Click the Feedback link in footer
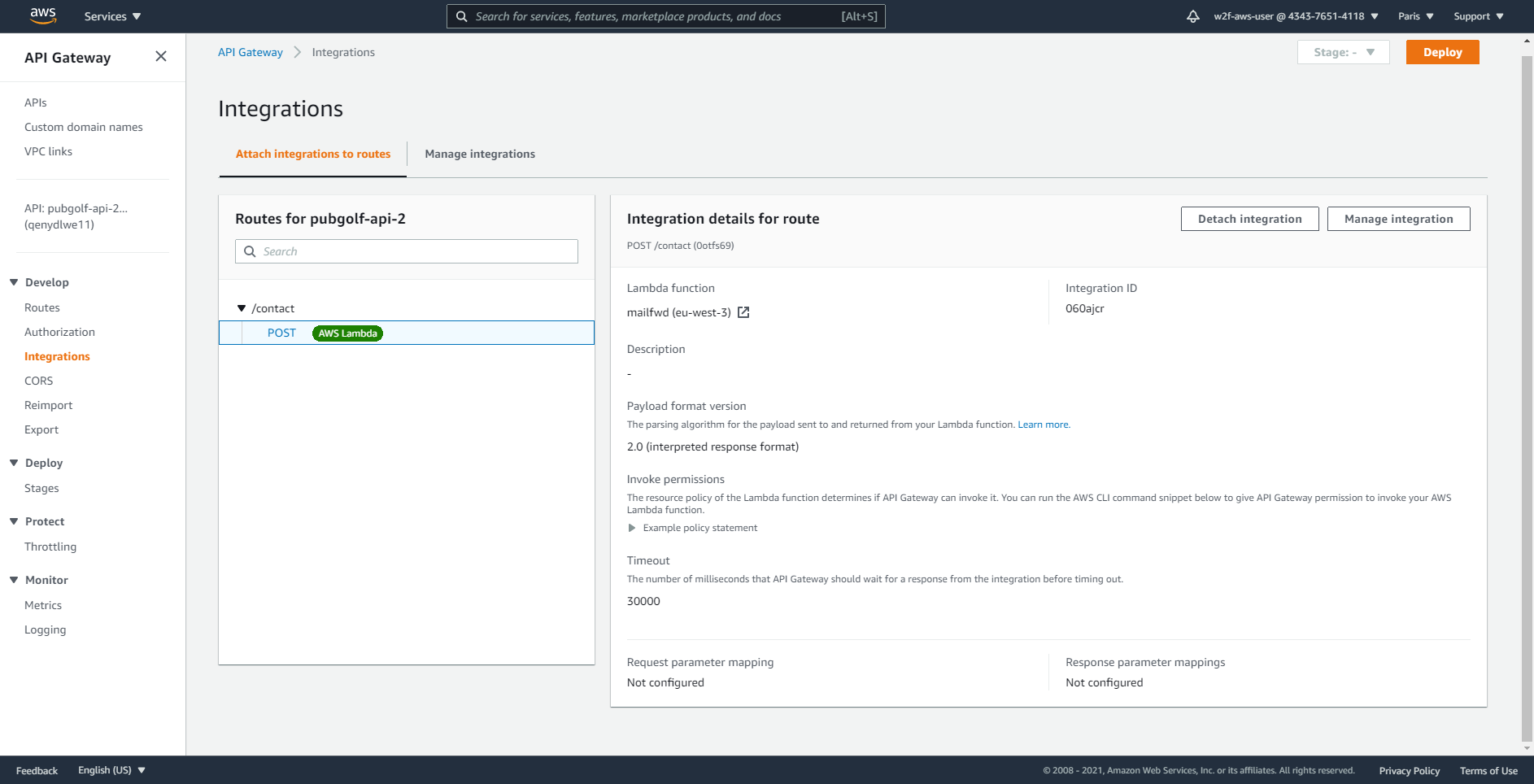 (37, 771)
